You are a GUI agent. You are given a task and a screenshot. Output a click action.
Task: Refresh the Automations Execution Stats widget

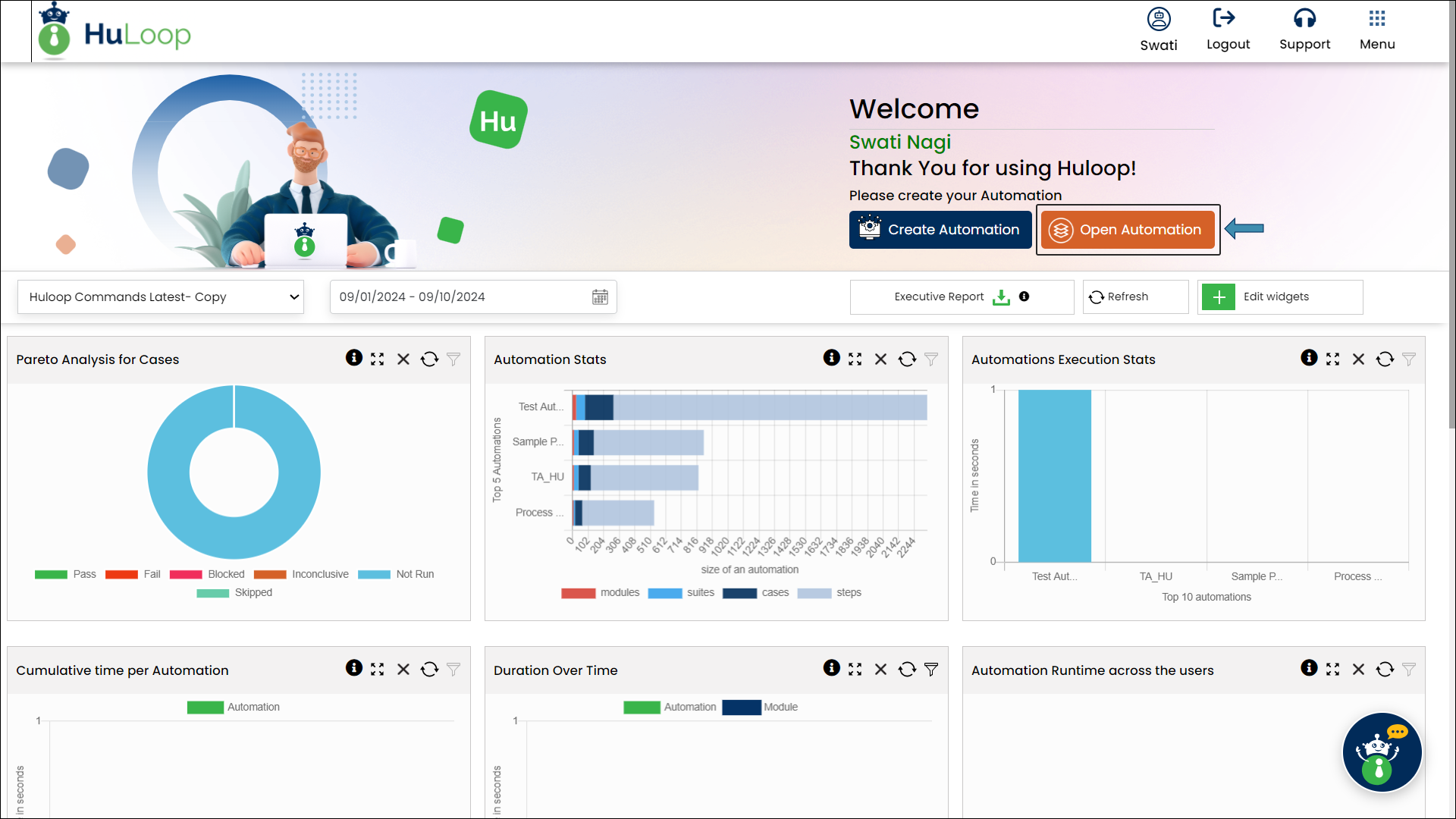[x=1385, y=359]
